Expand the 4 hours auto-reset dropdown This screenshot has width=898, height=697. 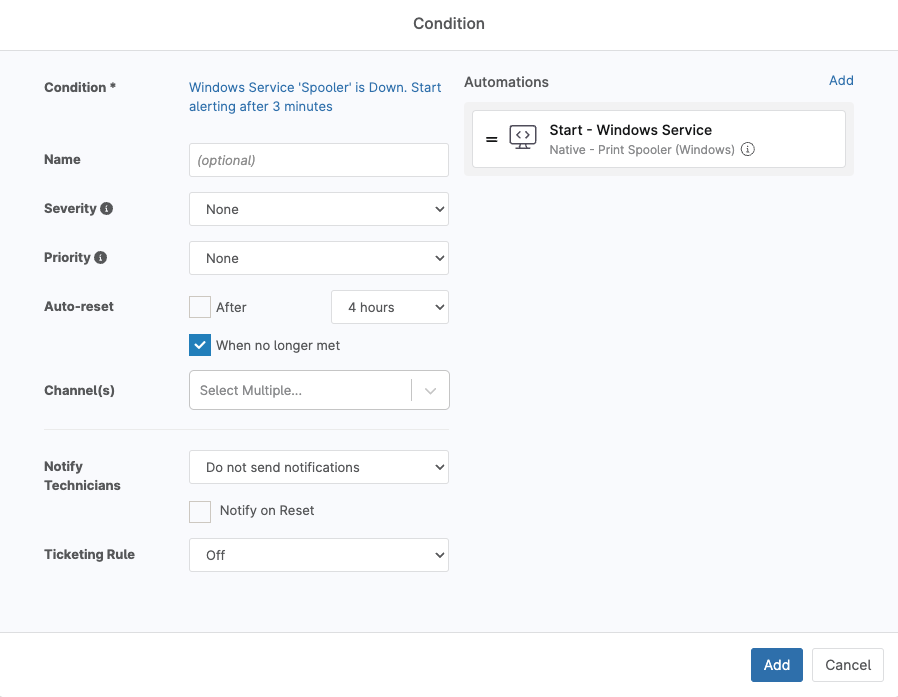click(x=389, y=307)
